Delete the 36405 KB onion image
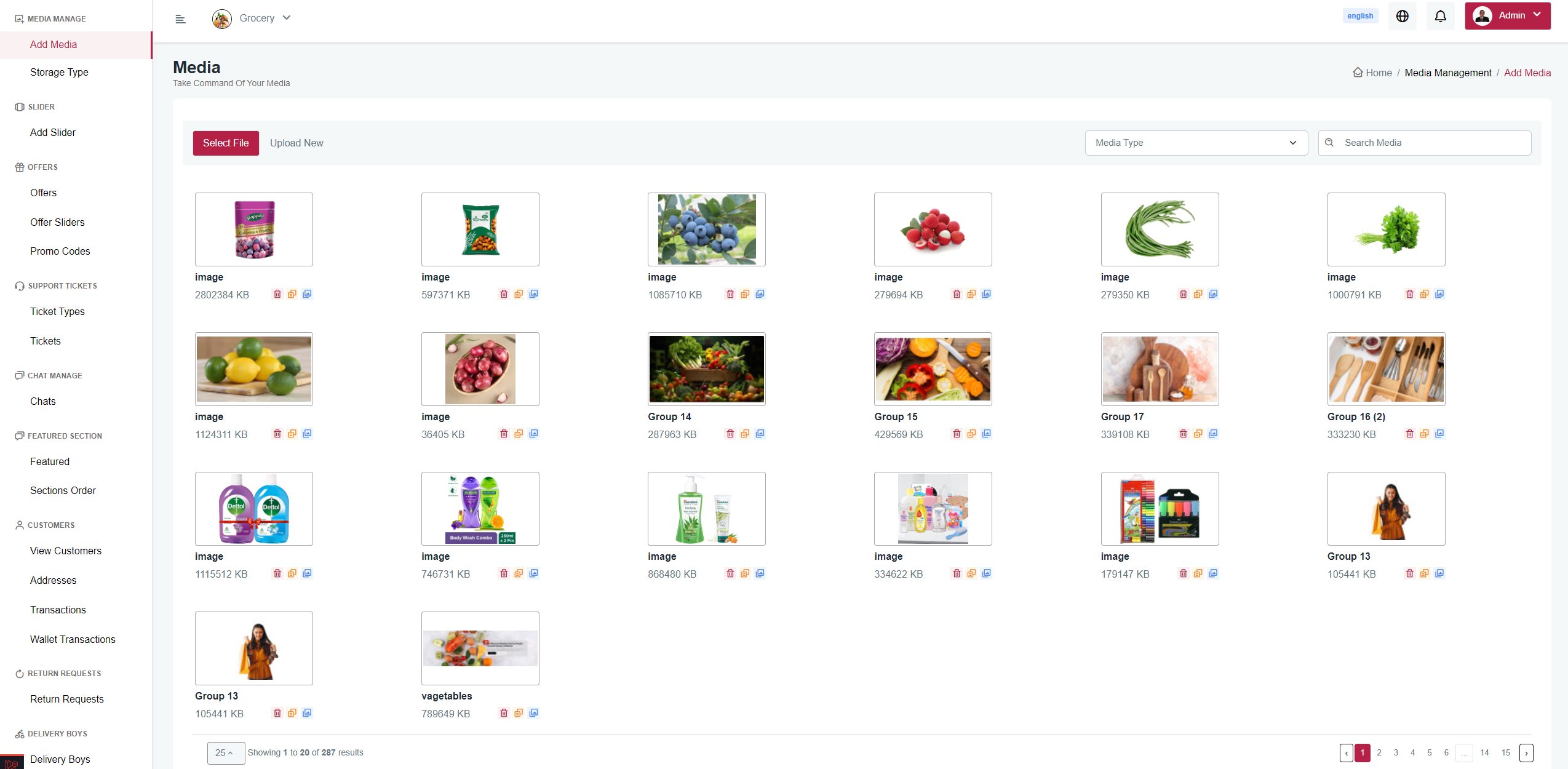The width and height of the screenshot is (1568, 769). (x=504, y=434)
